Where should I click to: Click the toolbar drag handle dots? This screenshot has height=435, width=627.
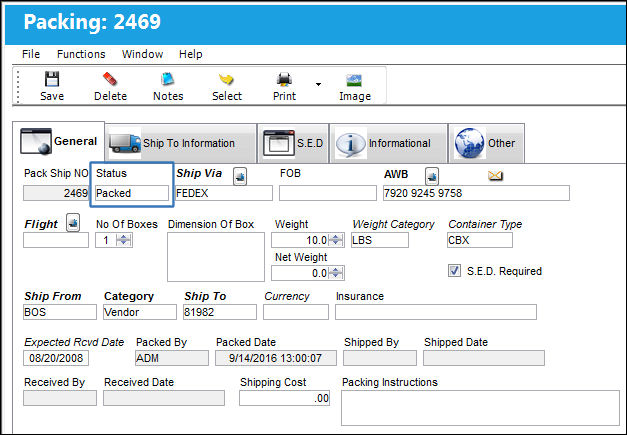tap(18, 86)
